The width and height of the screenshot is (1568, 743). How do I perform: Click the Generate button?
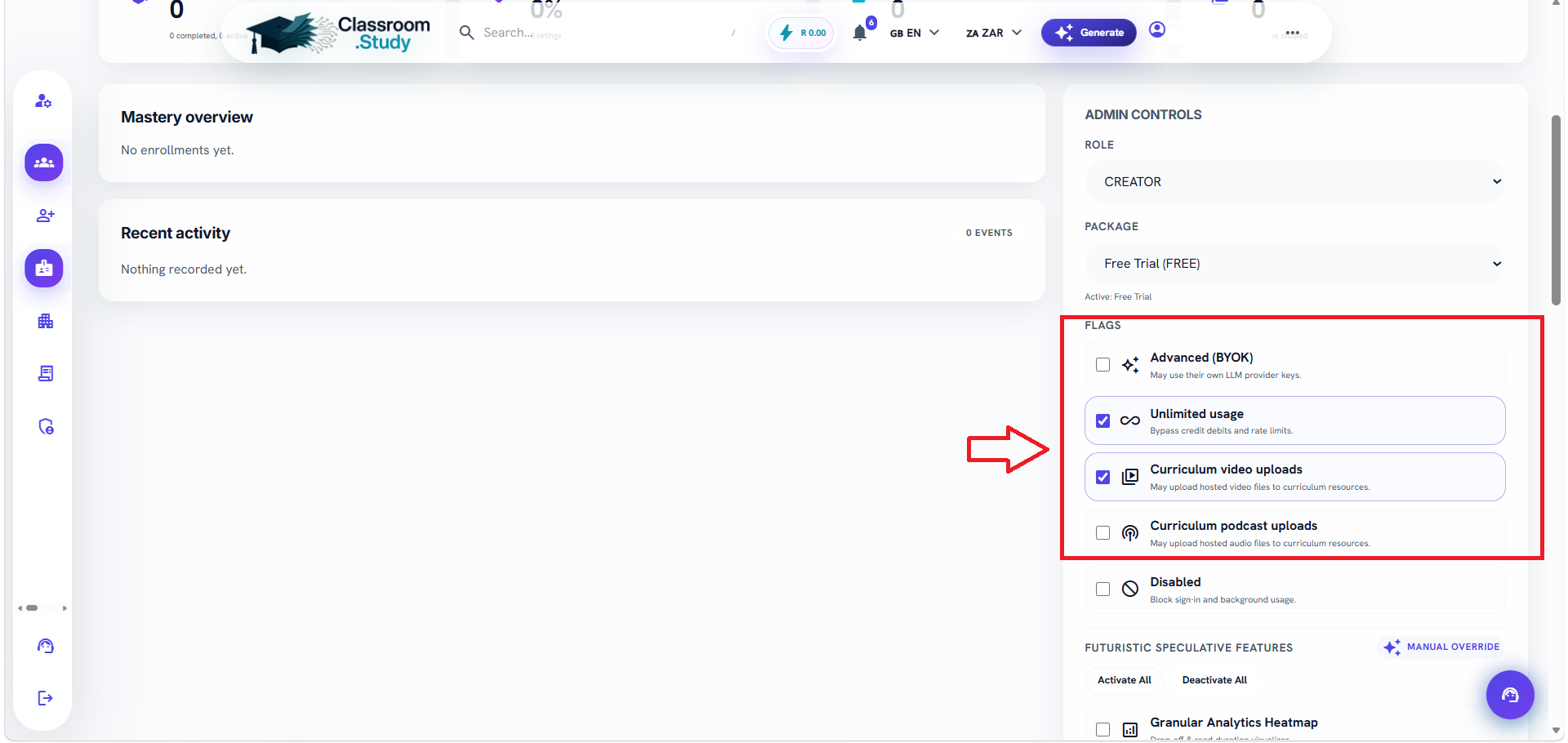click(x=1089, y=33)
